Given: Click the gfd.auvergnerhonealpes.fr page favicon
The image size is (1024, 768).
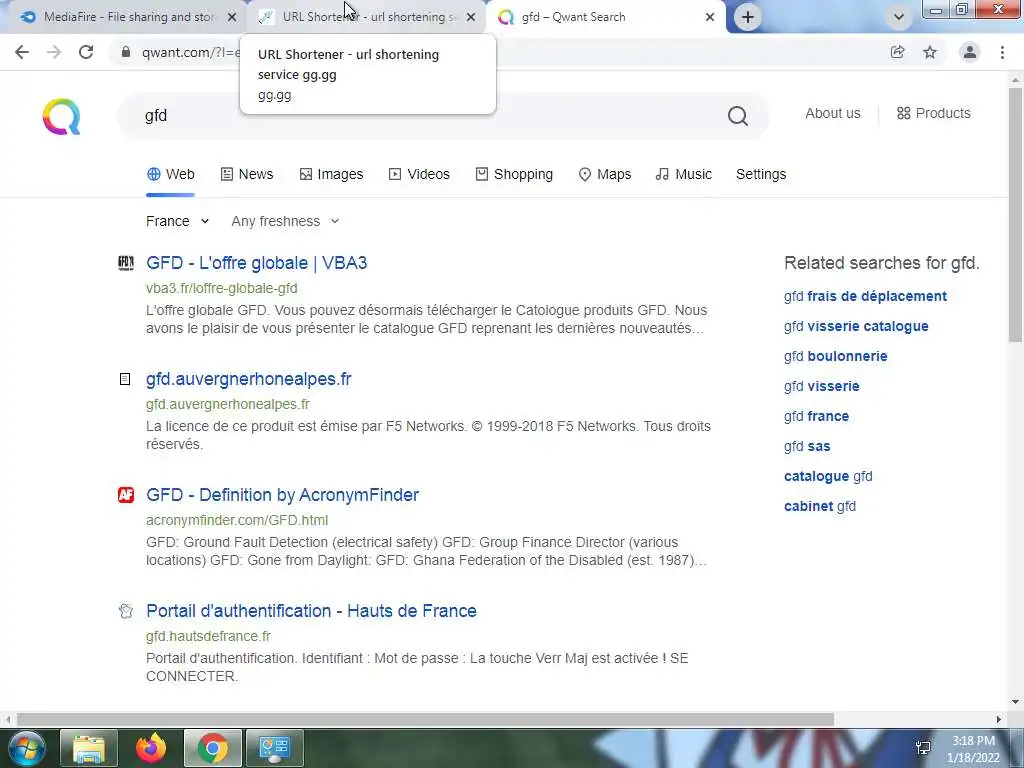Looking at the screenshot, I should pos(125,379).
